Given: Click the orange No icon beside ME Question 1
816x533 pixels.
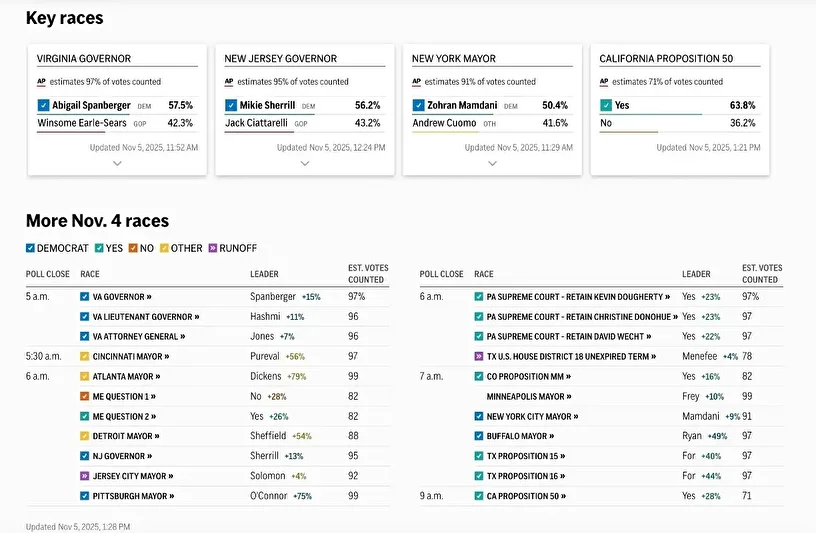Looking at the screenshot, I should (85, 396).
